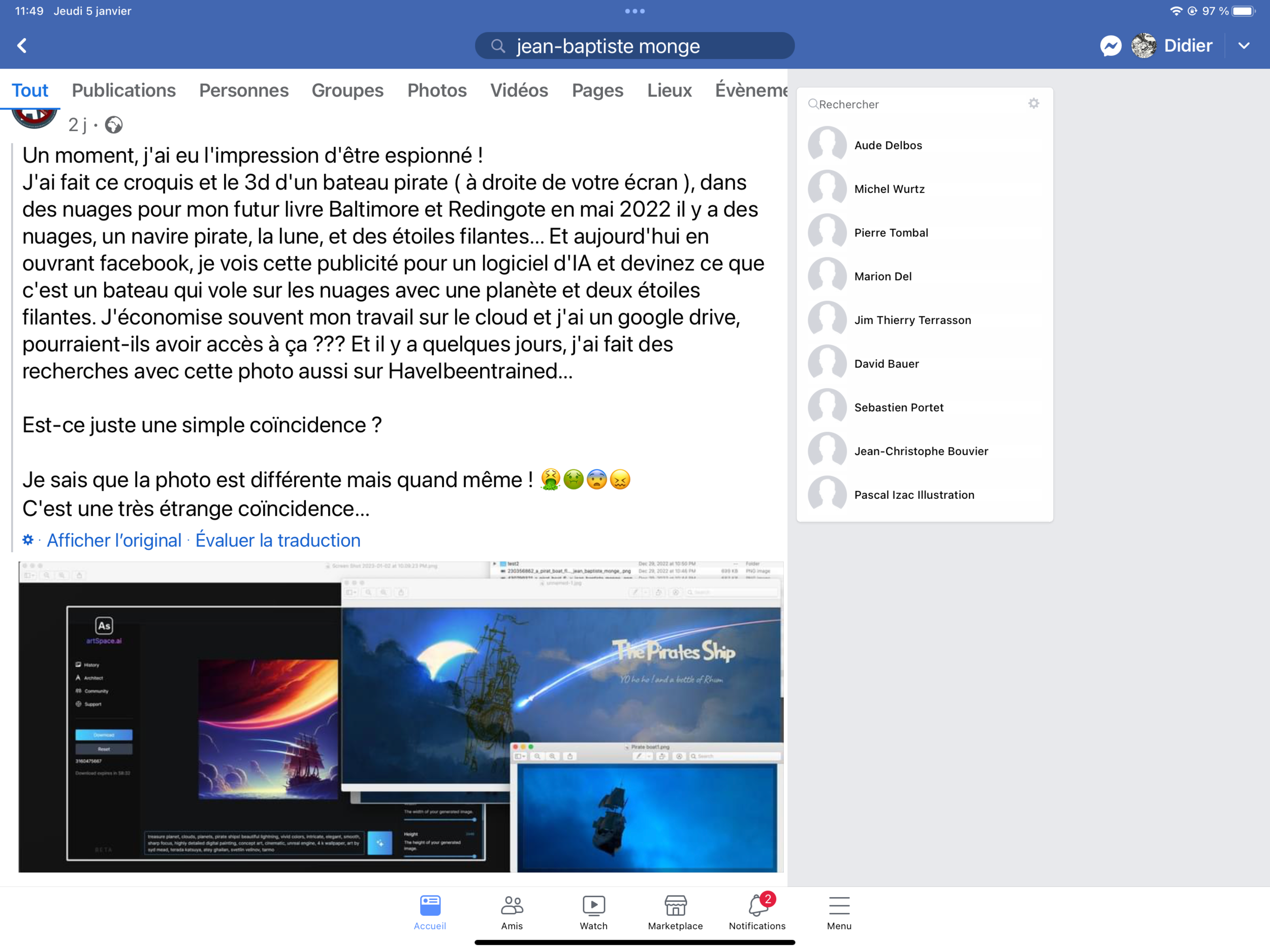Open the pirate ship screenshot image
Image resolution: width=1270 pixels, height=952 pixels.
point(401,717)
